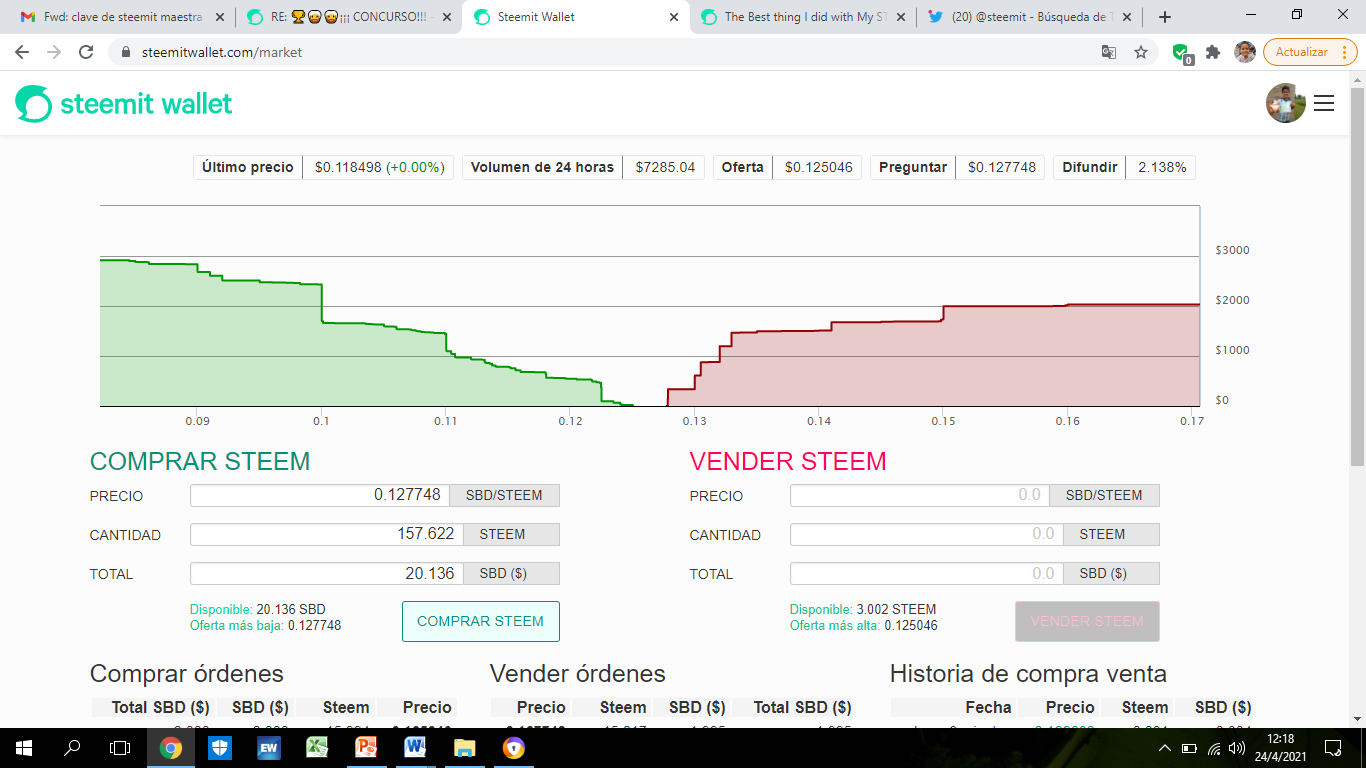Open Word from the taskbar

tap(416, 747)
